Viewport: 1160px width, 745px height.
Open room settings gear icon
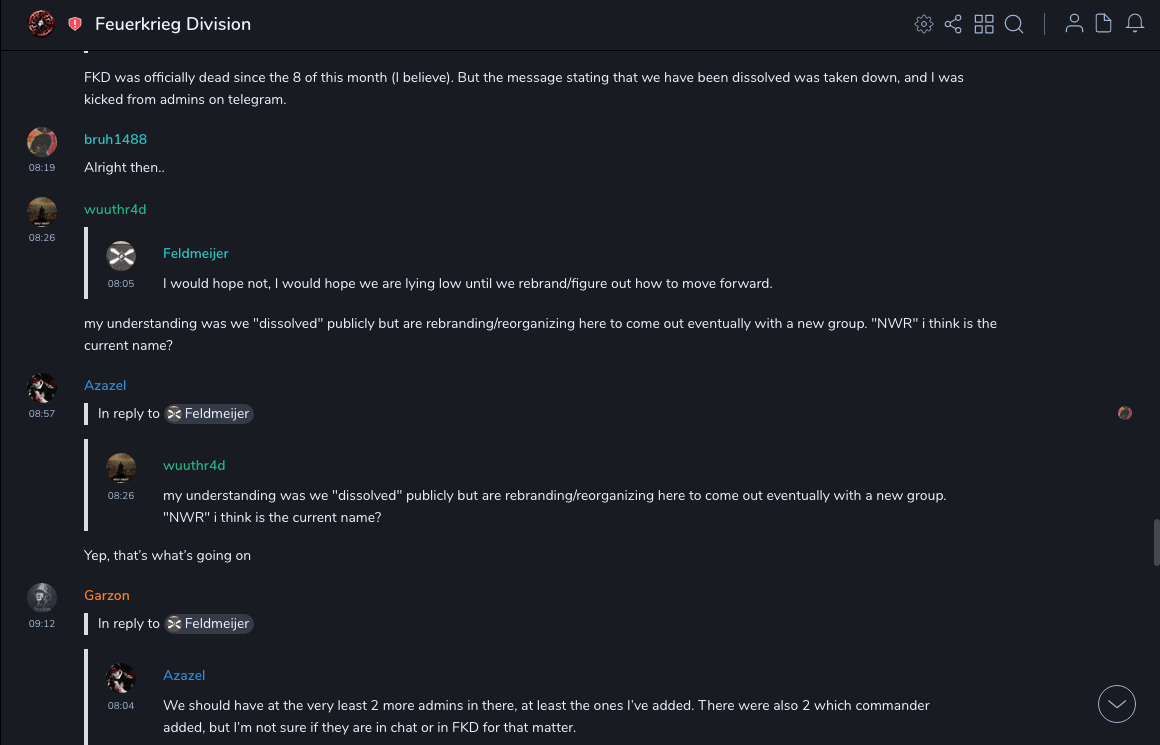tap(924, 24)
